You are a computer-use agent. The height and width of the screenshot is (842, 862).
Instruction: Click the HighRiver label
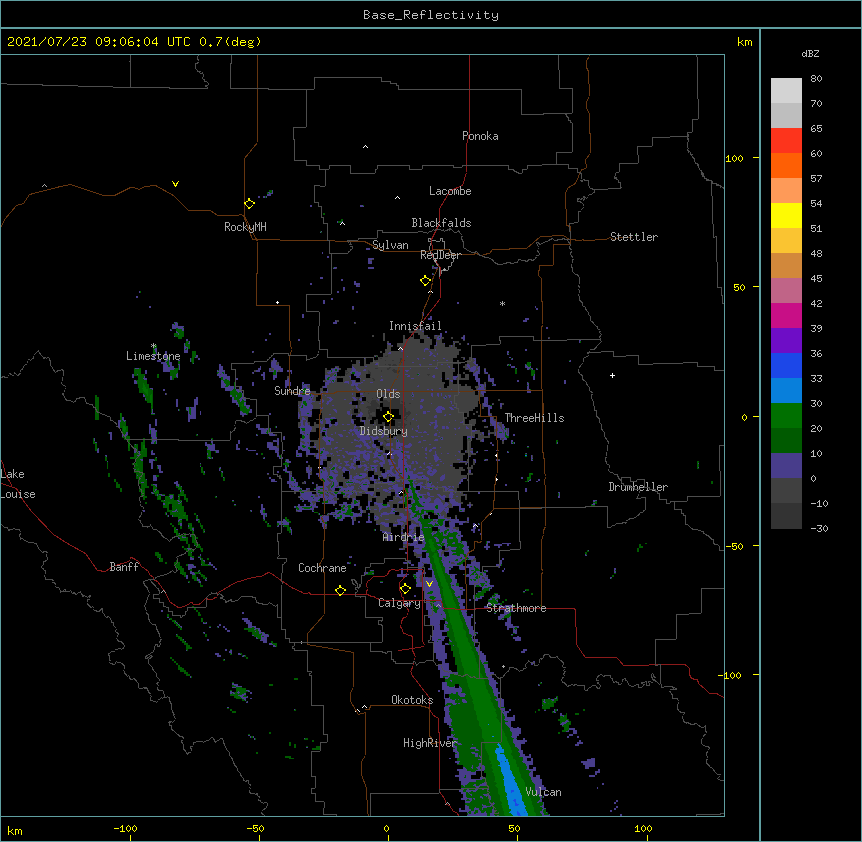[x=430, y=743]
